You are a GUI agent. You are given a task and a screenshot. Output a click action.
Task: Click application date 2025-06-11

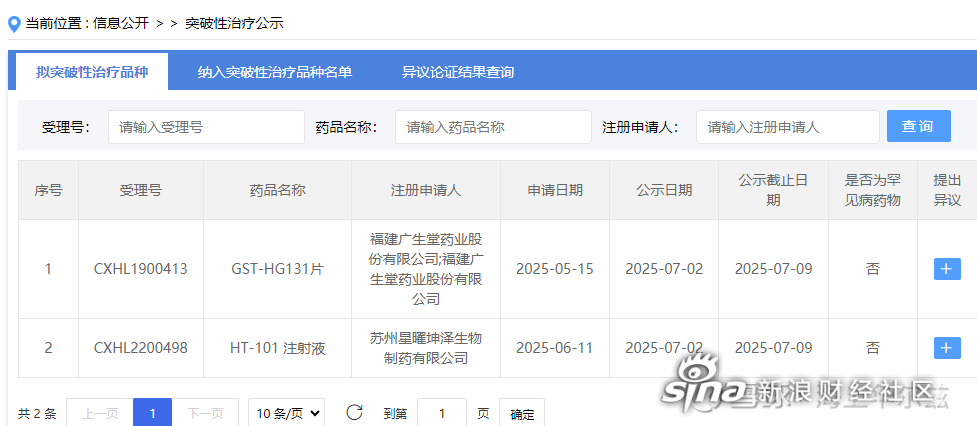555,348
